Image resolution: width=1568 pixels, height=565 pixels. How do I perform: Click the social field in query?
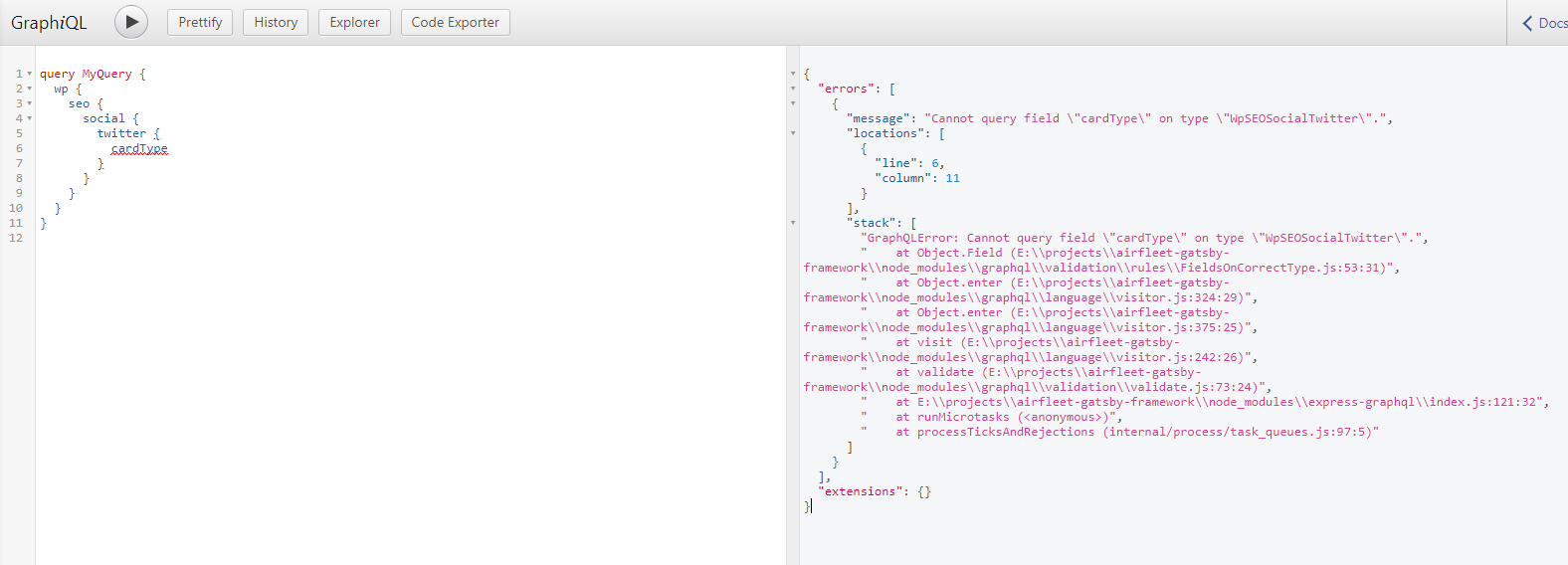103,118
